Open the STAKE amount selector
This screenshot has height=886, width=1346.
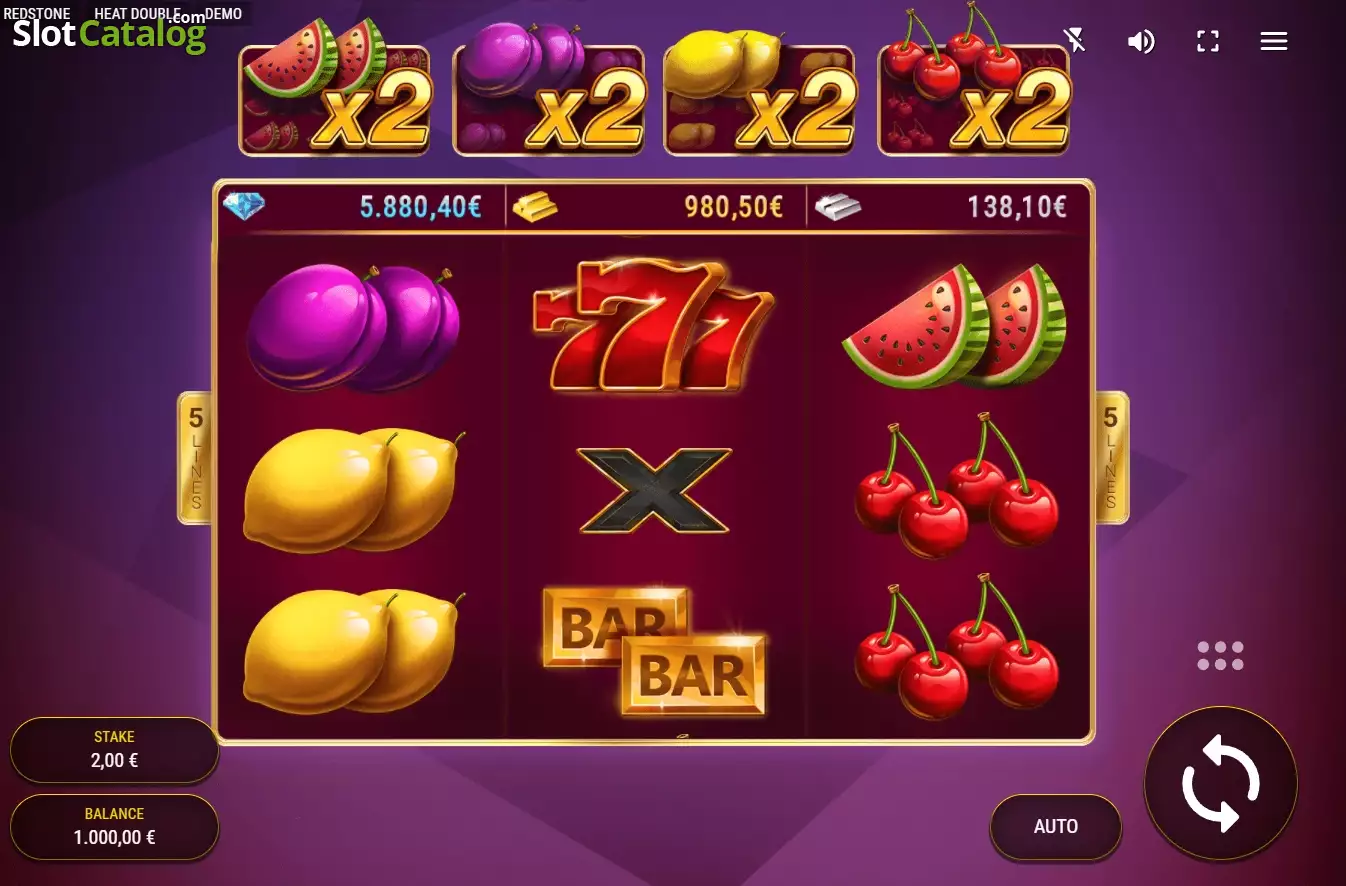click(114, 750)
